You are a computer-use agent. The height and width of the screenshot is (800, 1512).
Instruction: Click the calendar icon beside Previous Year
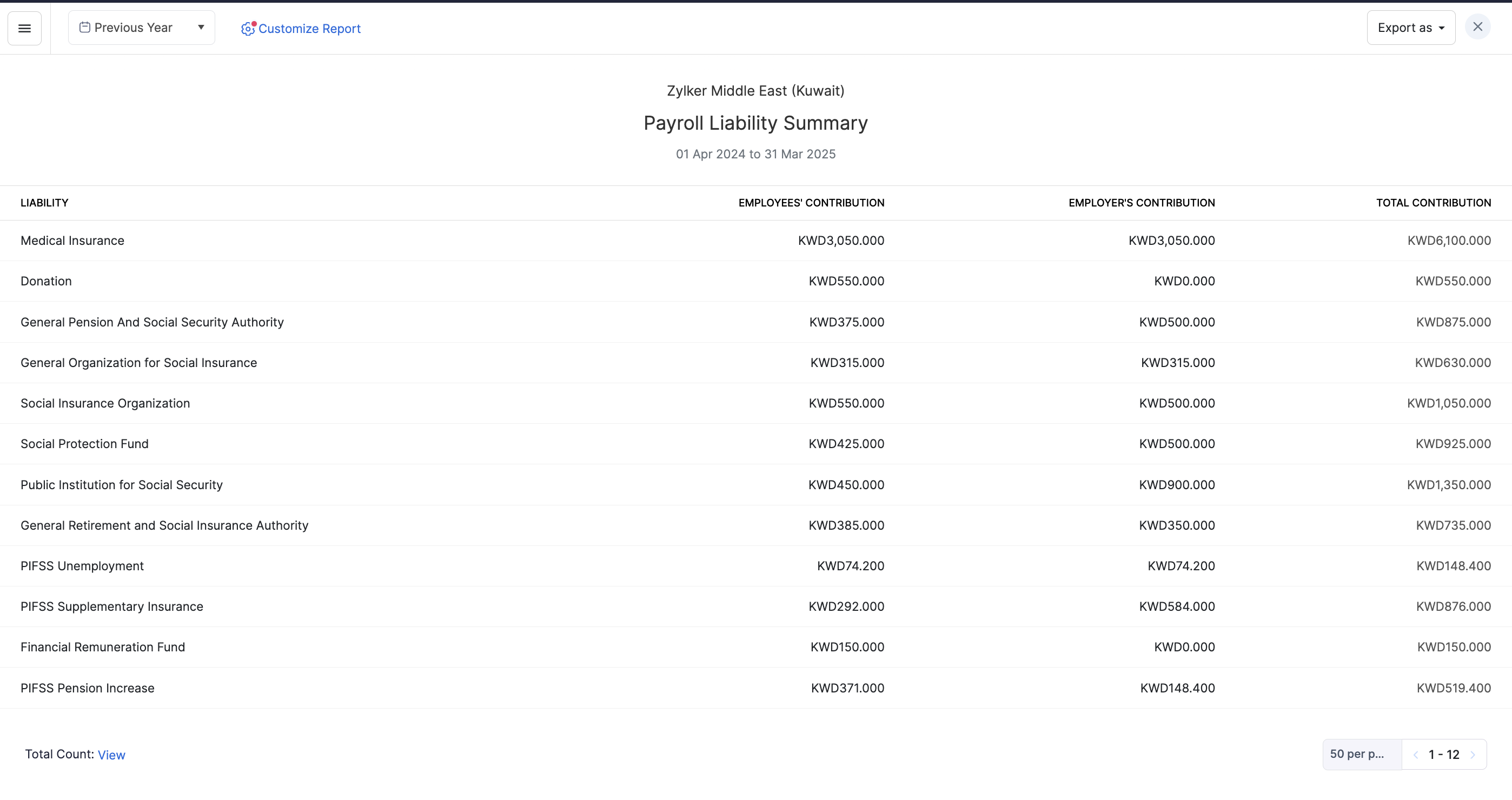pyautogui.click(x=84, y=28)
